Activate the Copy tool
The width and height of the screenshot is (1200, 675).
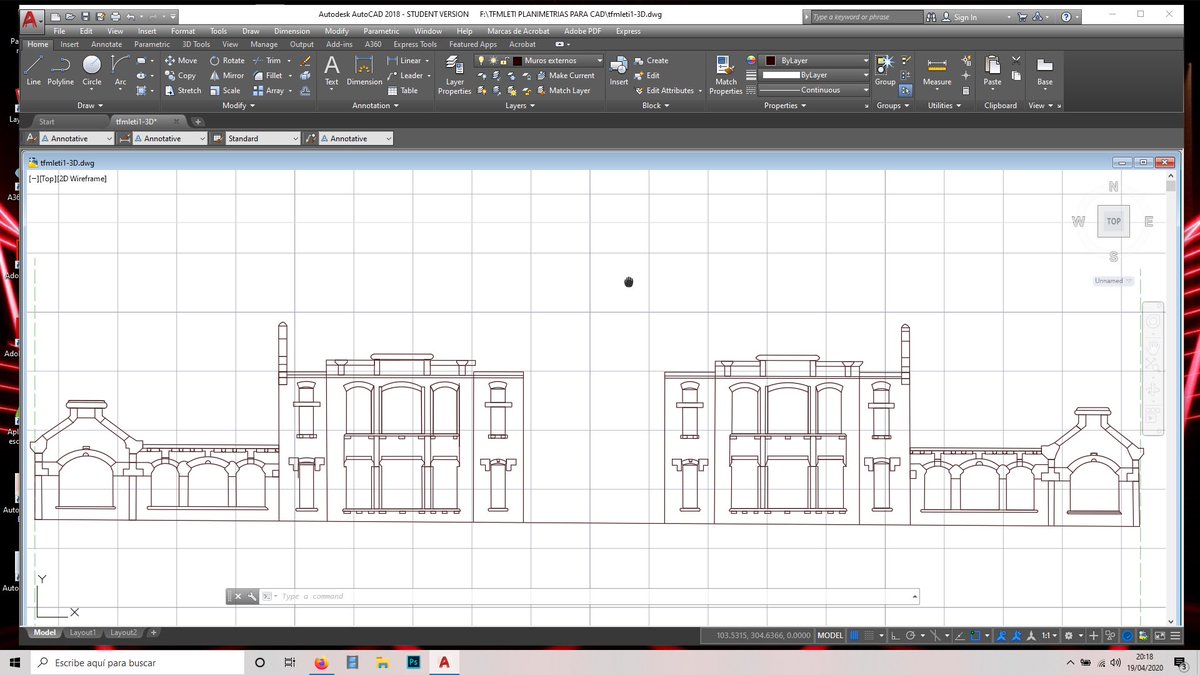coord(180,75)
